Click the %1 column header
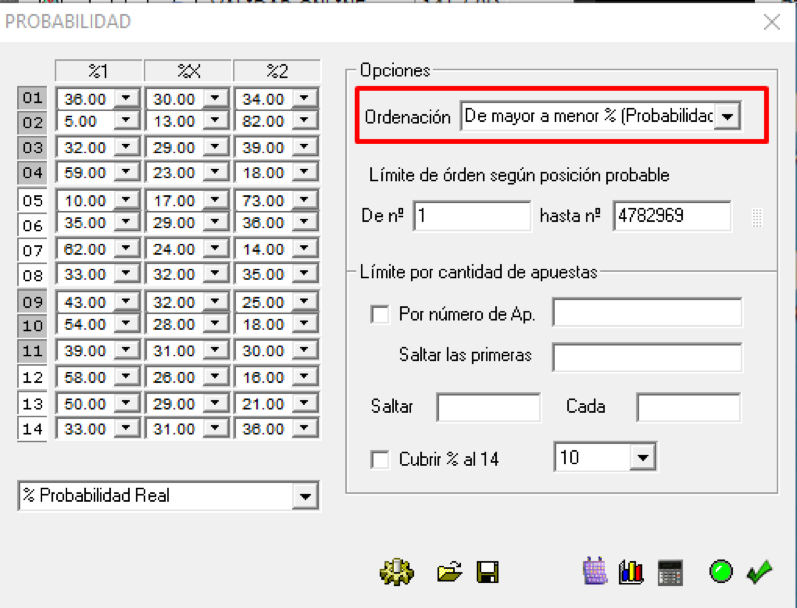 coord(99,71)
